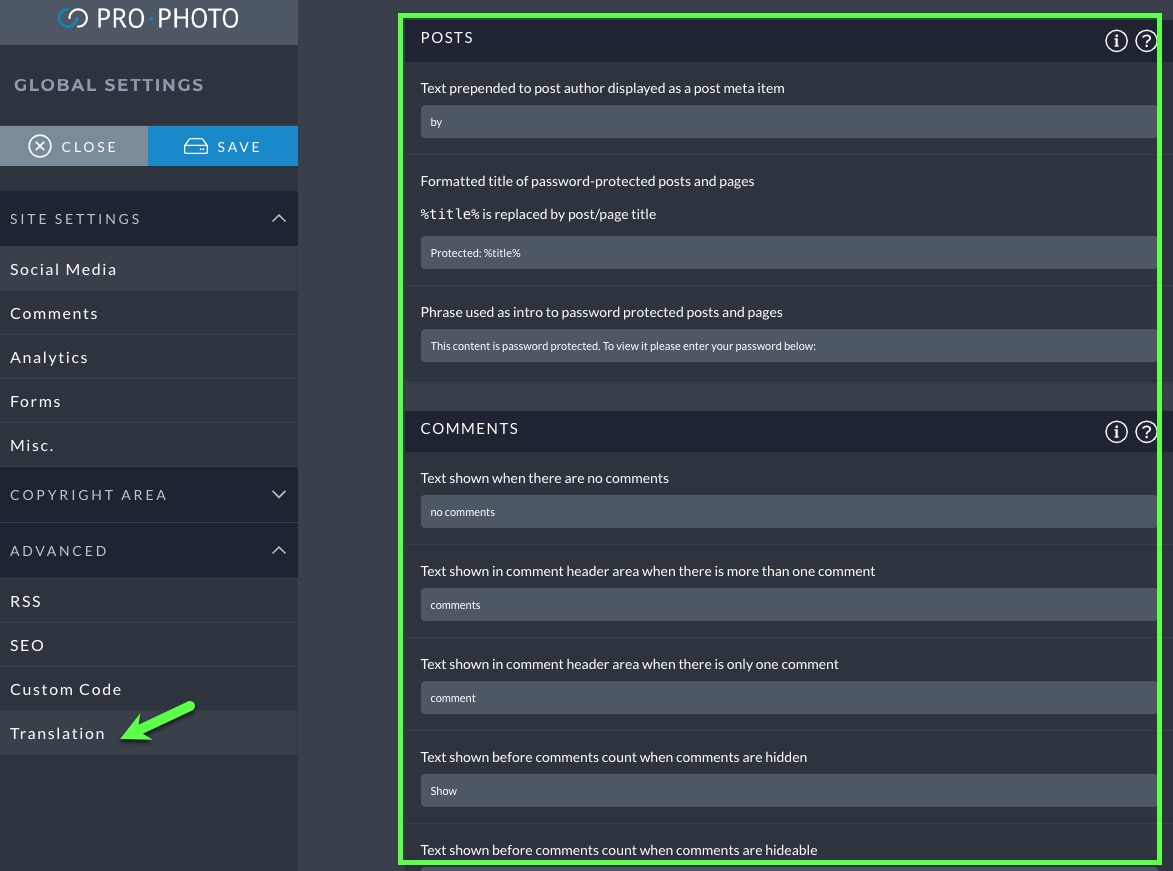
Task: Click info icon in Comments header
Action: point(1116,432)
